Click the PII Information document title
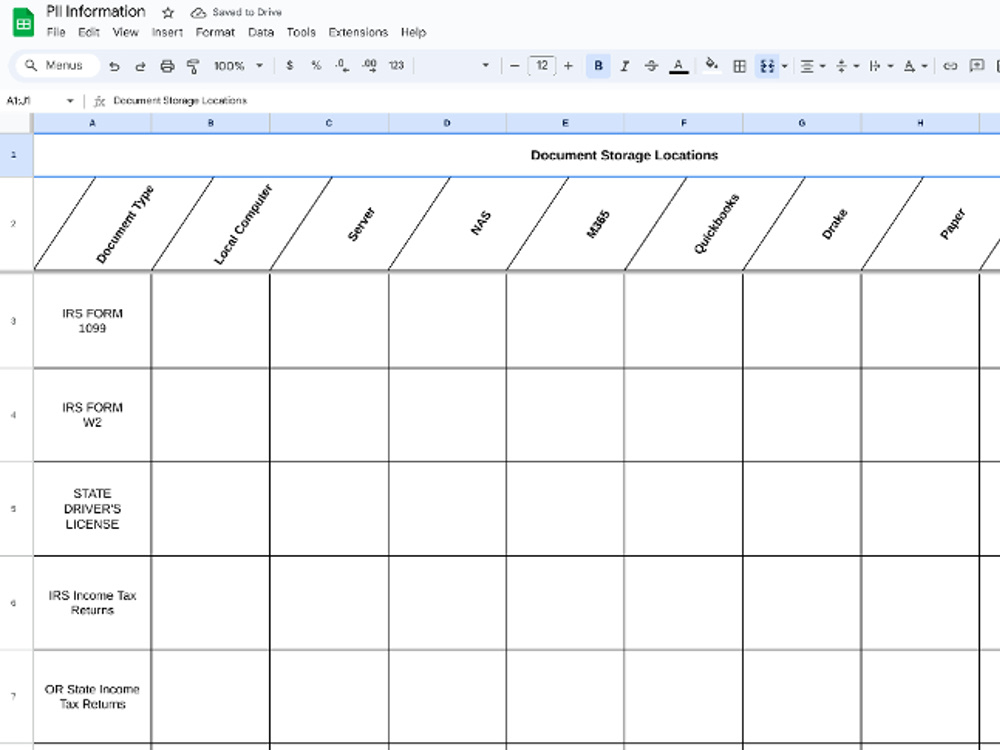Viewport: 1000px width, 750px height. tap(96, 11)
